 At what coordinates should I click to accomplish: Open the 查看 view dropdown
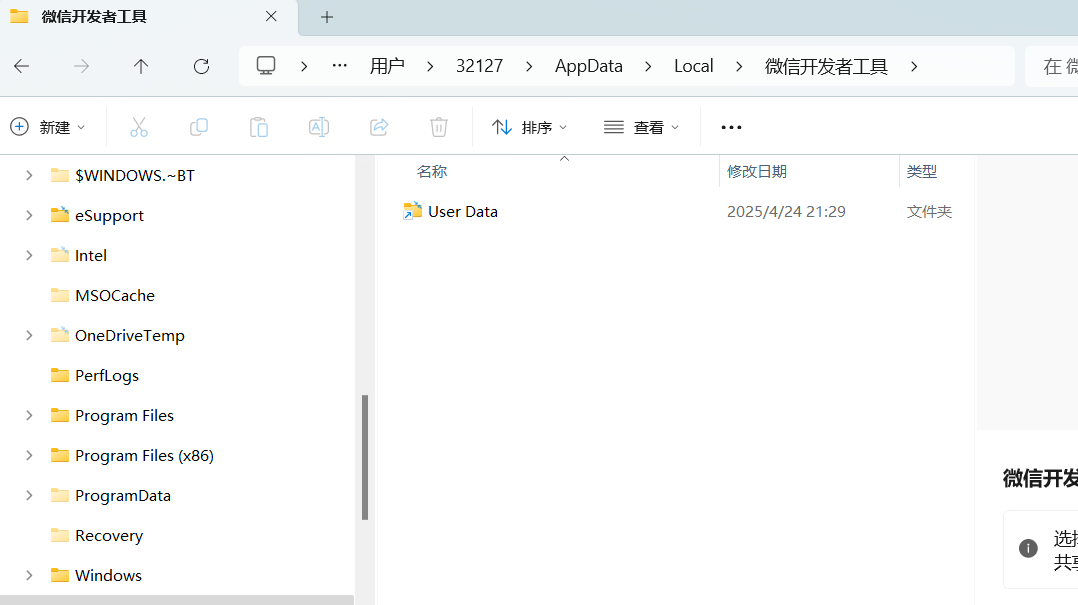coord(641,127)
